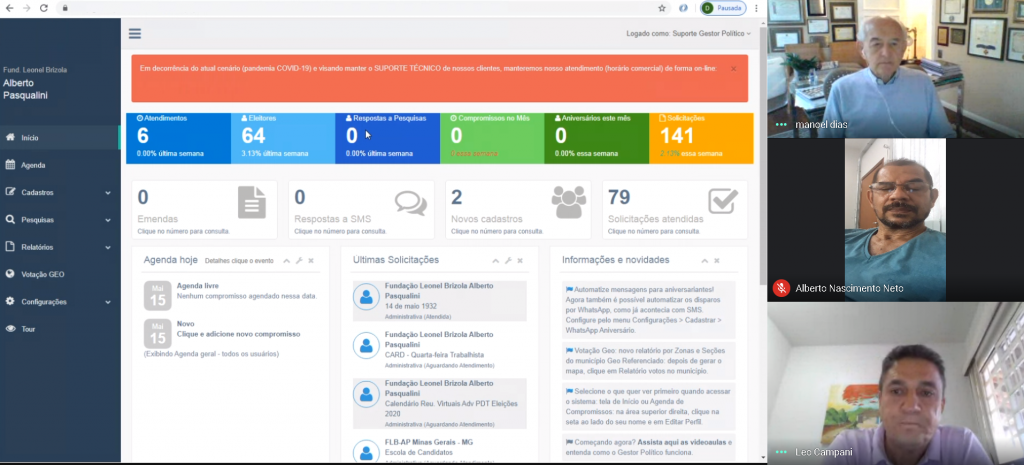The height and width of the screenshot is (465, 1024).
Task: Click the Novos cadastros people icon
Action: 570,203
